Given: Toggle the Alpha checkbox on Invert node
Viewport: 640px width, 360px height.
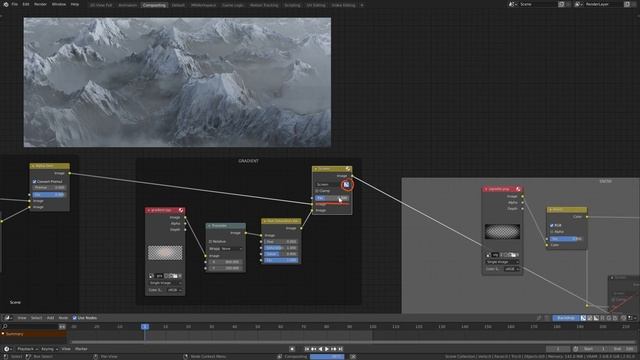Looking at the screenshot, I should point(552,231).
